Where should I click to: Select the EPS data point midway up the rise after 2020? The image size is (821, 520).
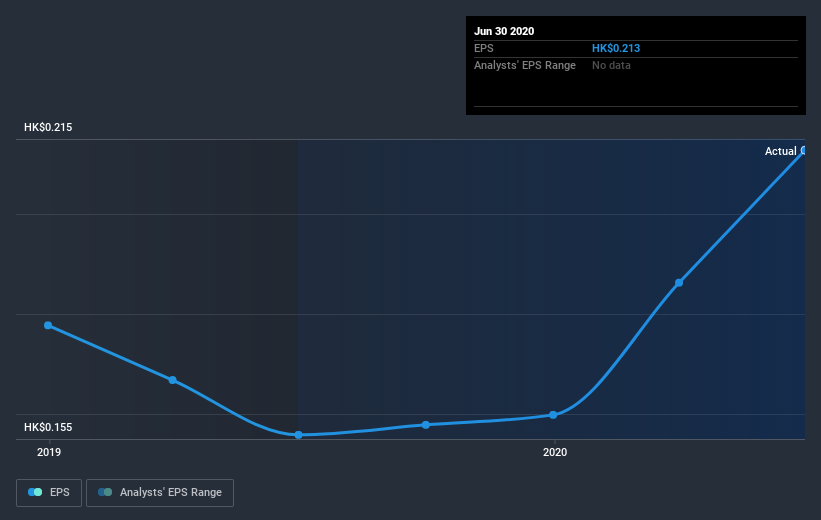coord(679,283)
